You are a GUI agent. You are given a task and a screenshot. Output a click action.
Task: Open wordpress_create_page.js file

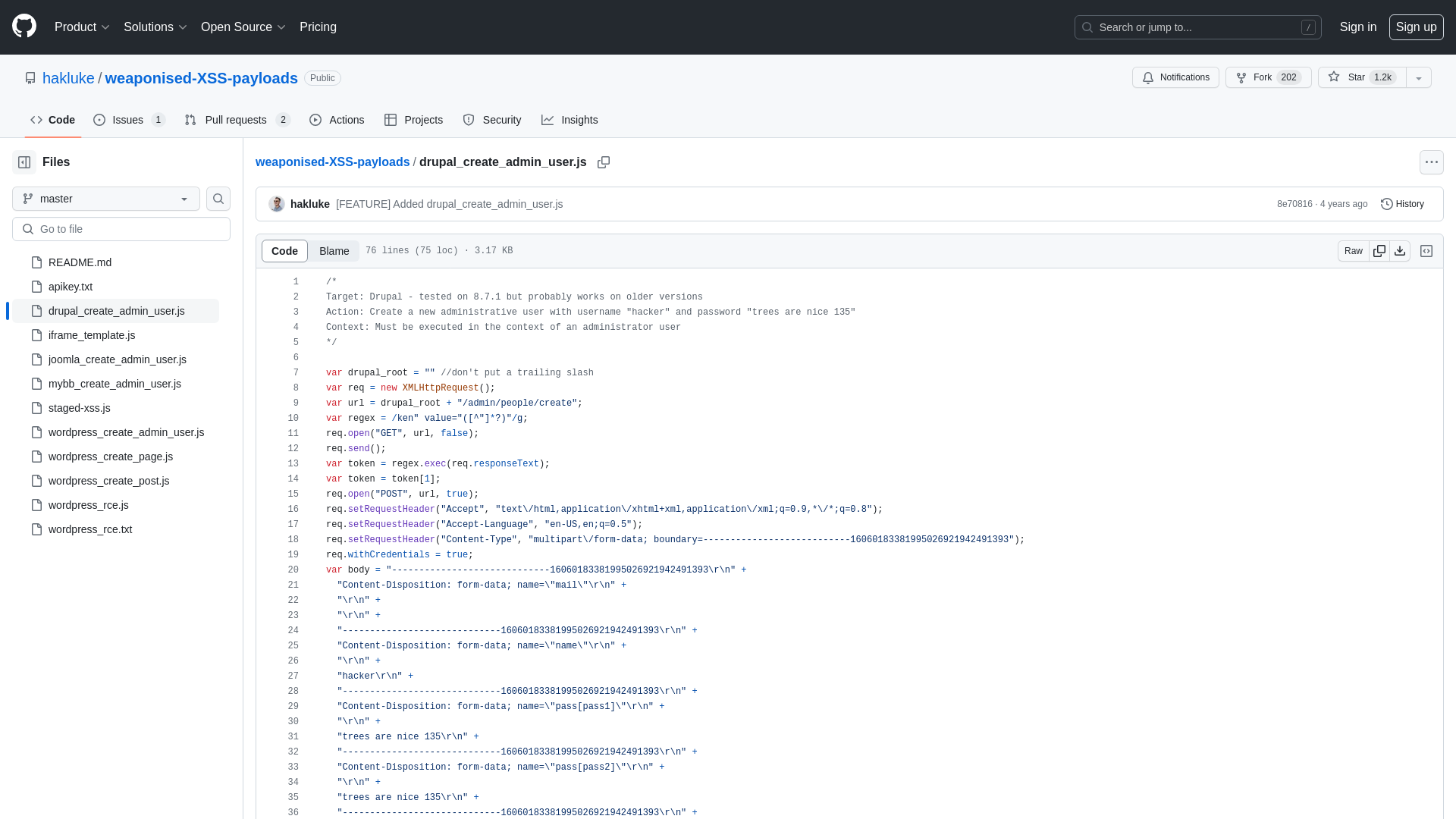115,457
